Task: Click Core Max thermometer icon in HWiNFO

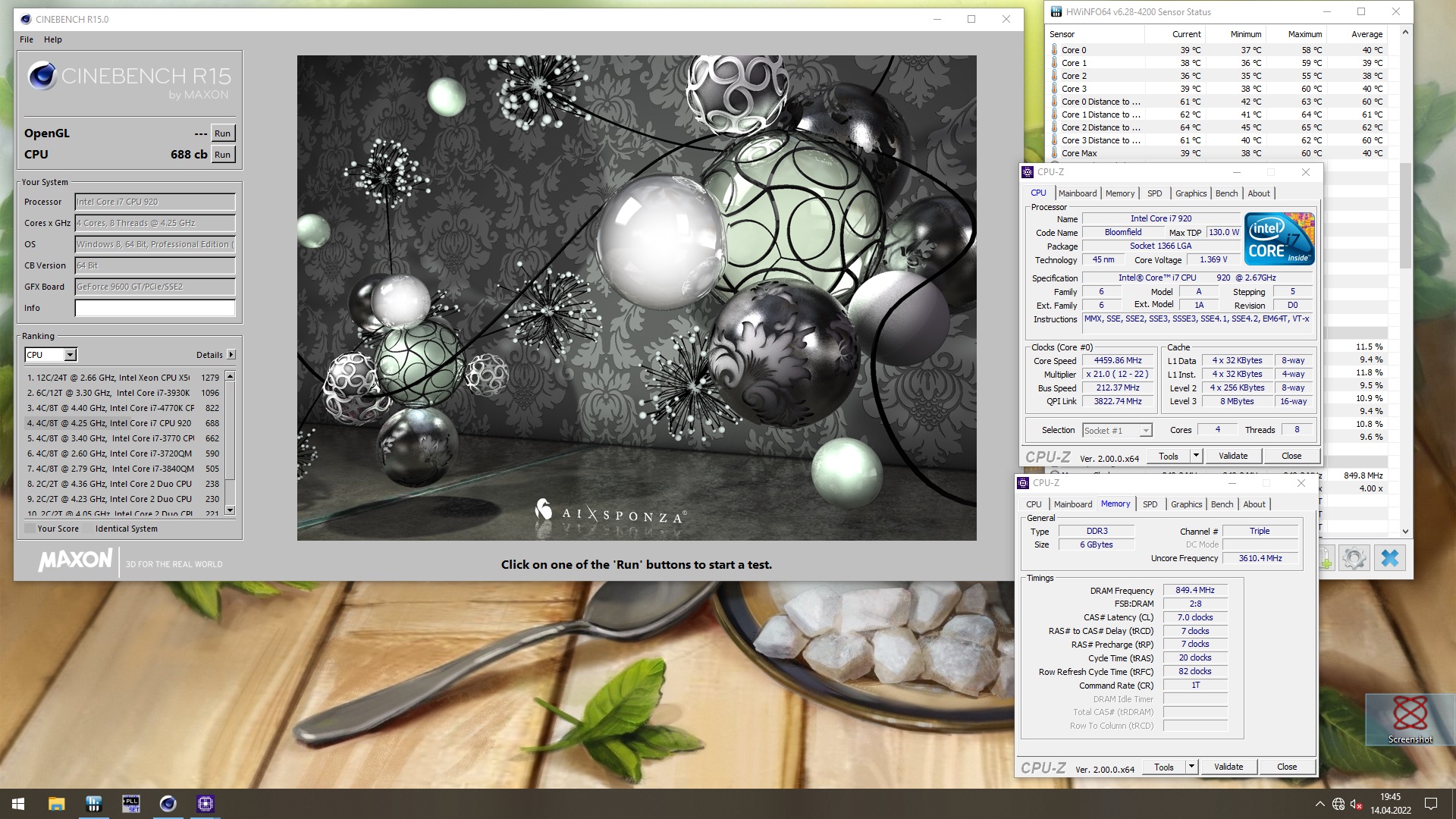Action: (1054, 153)
